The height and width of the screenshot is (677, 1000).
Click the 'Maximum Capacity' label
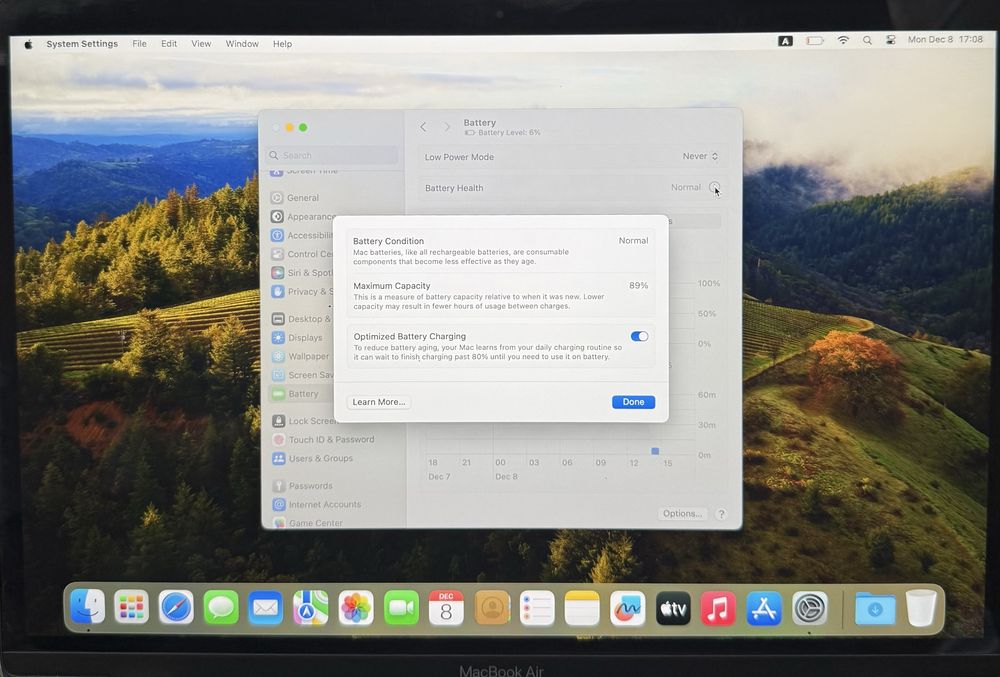pos(392,286)
